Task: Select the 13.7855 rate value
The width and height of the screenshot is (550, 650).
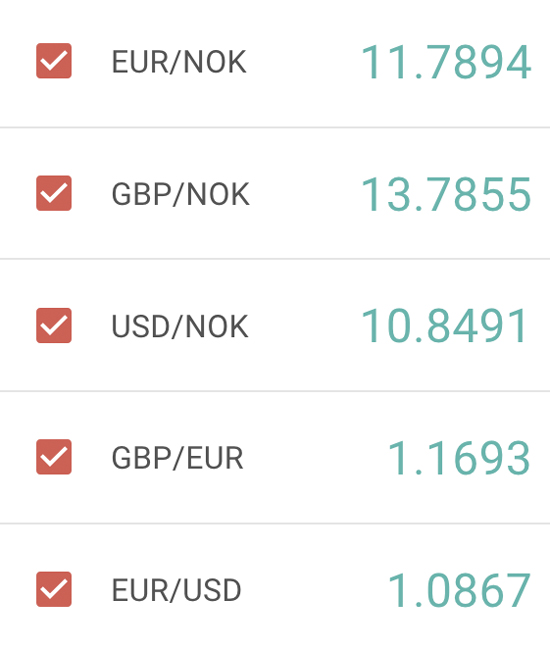Action: 446,194
